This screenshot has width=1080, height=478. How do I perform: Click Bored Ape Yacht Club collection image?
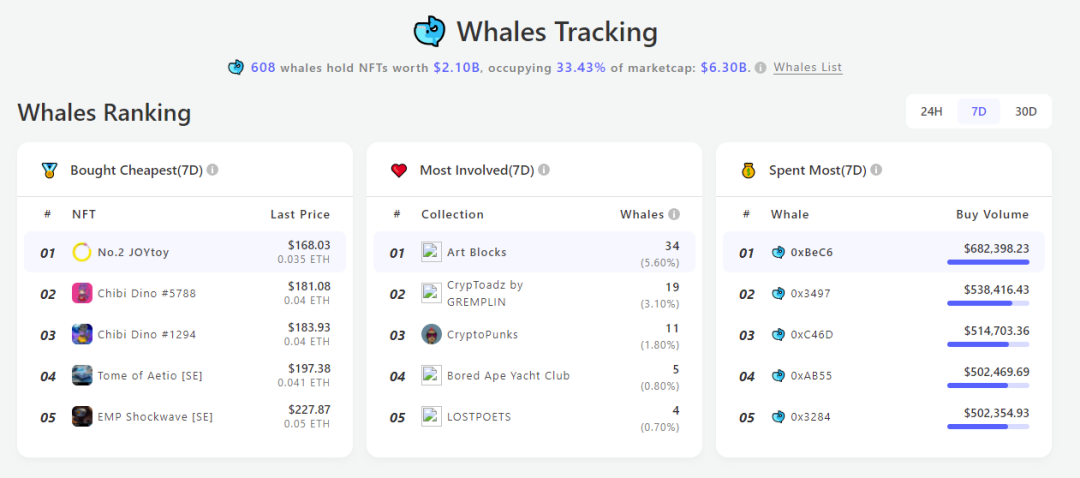point(431,375)
